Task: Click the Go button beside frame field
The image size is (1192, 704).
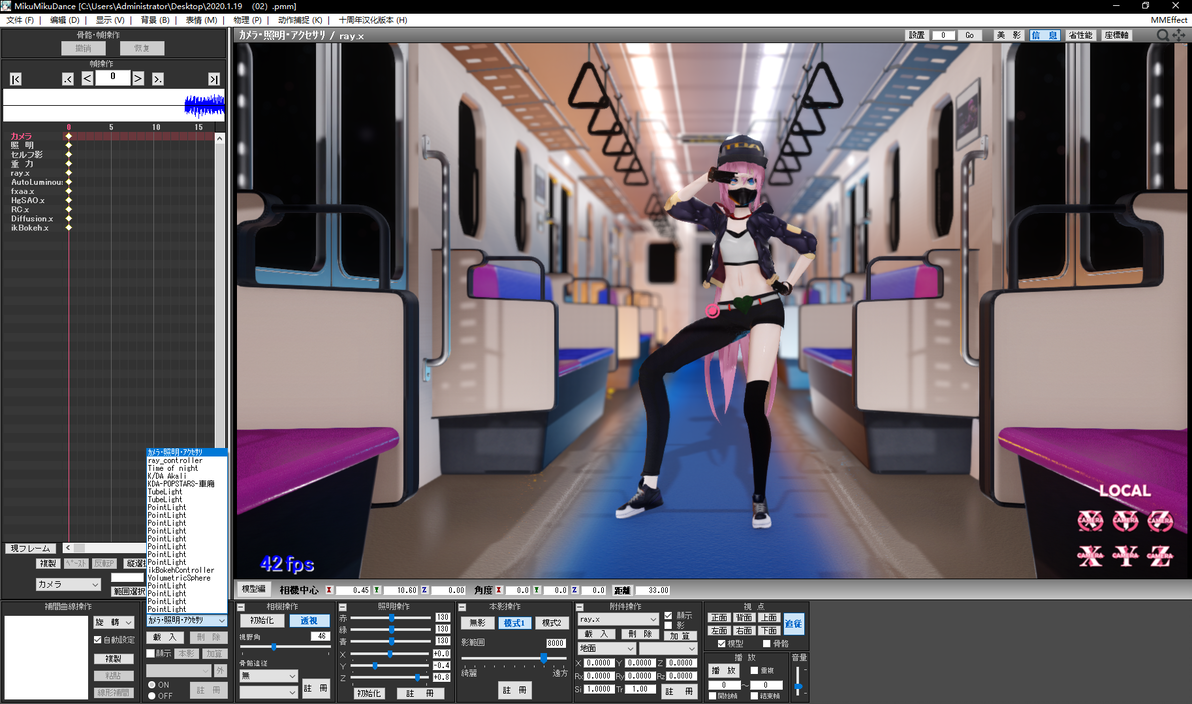Action: [x=970, y=35]
